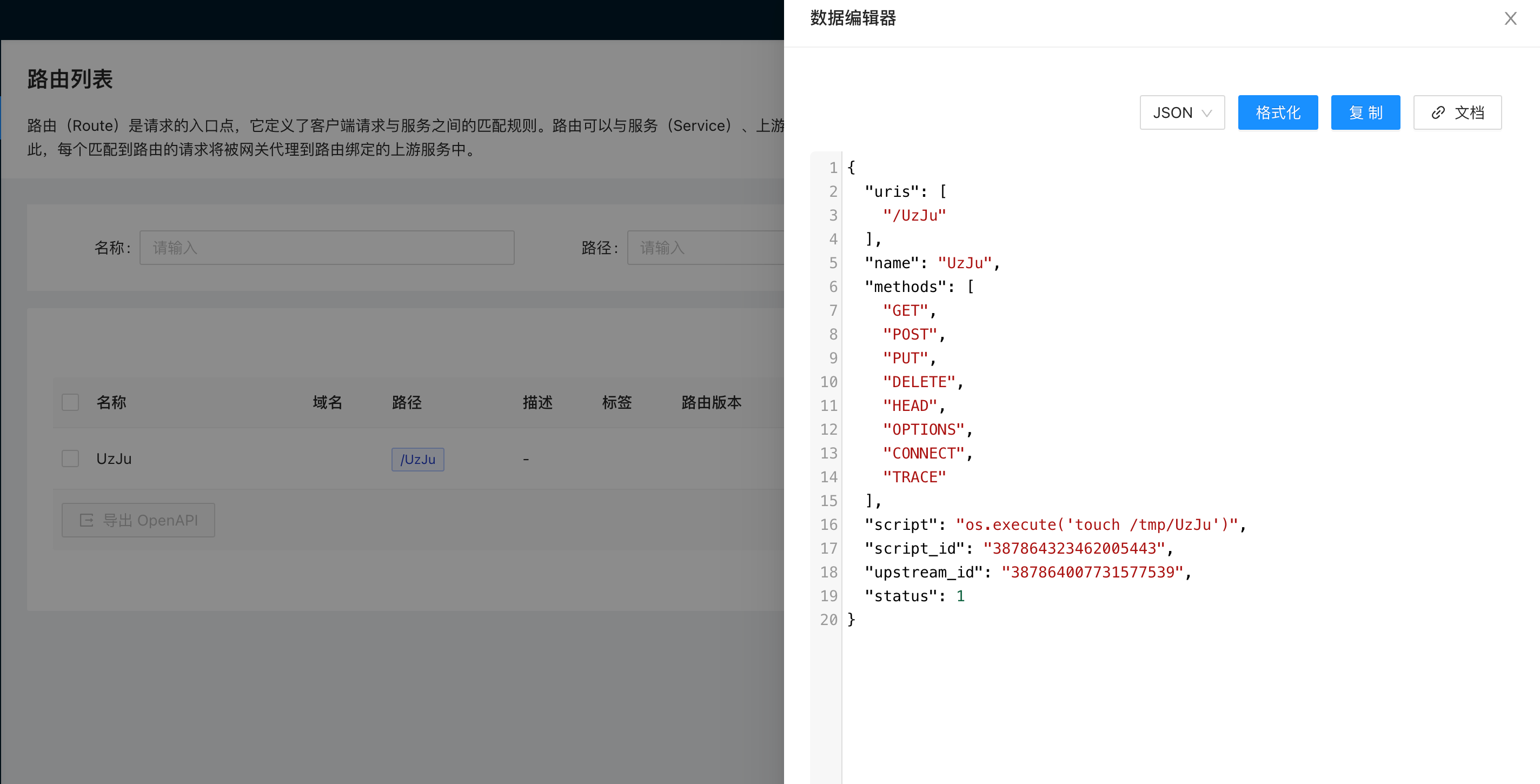Click the UzJu route name cell

tap(114, 459)
